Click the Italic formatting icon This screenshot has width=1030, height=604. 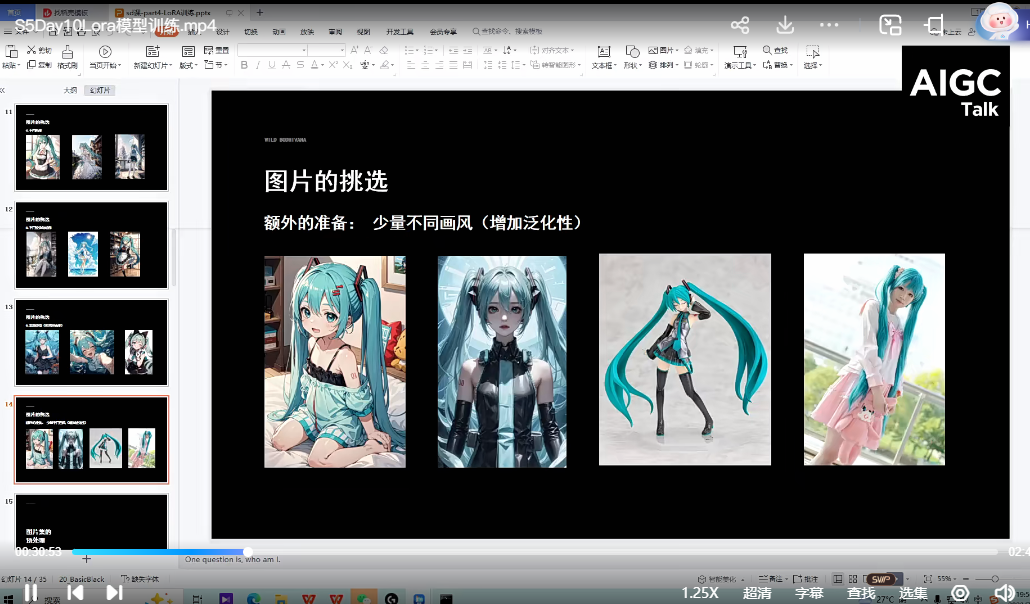(x=258, y=65)
